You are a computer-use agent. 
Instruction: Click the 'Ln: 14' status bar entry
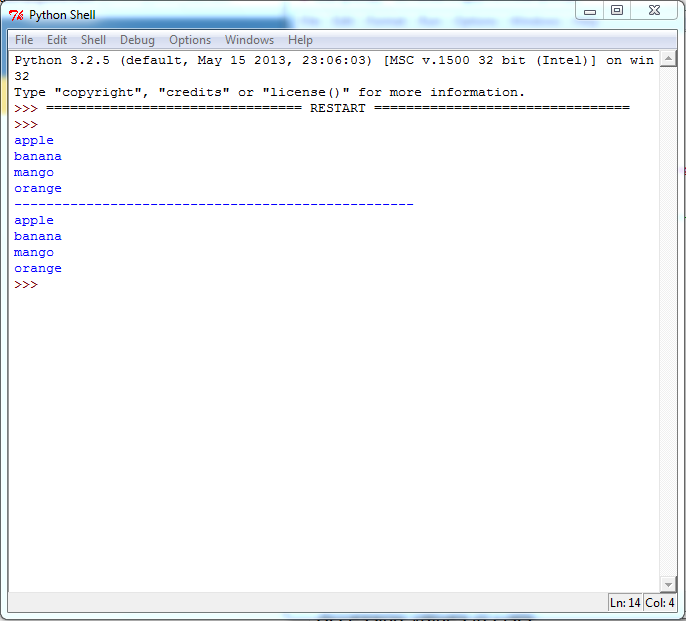(x=625, y=603)
